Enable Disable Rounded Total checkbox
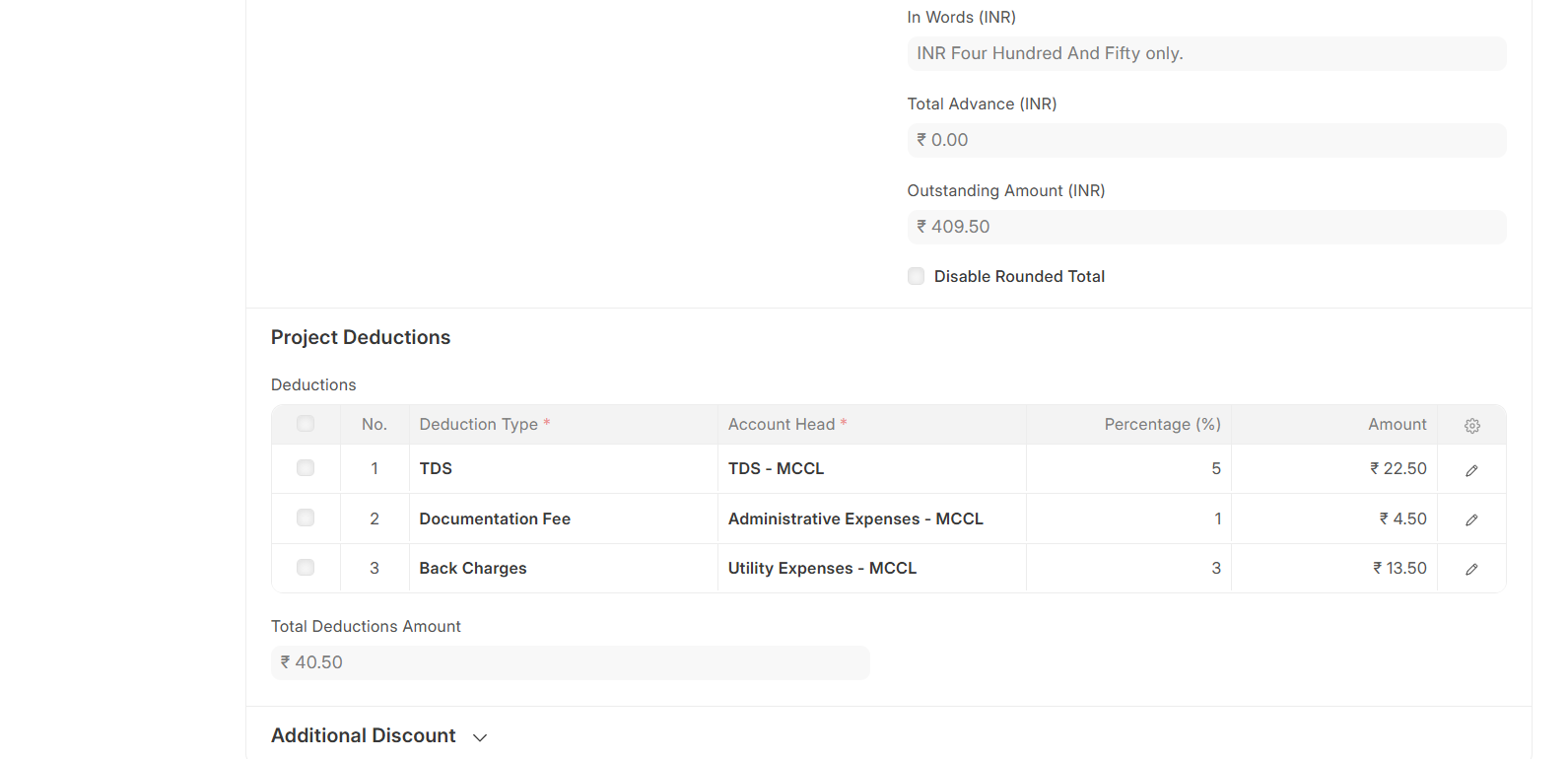The image size is (1568, 759). [x=917, y=276]
